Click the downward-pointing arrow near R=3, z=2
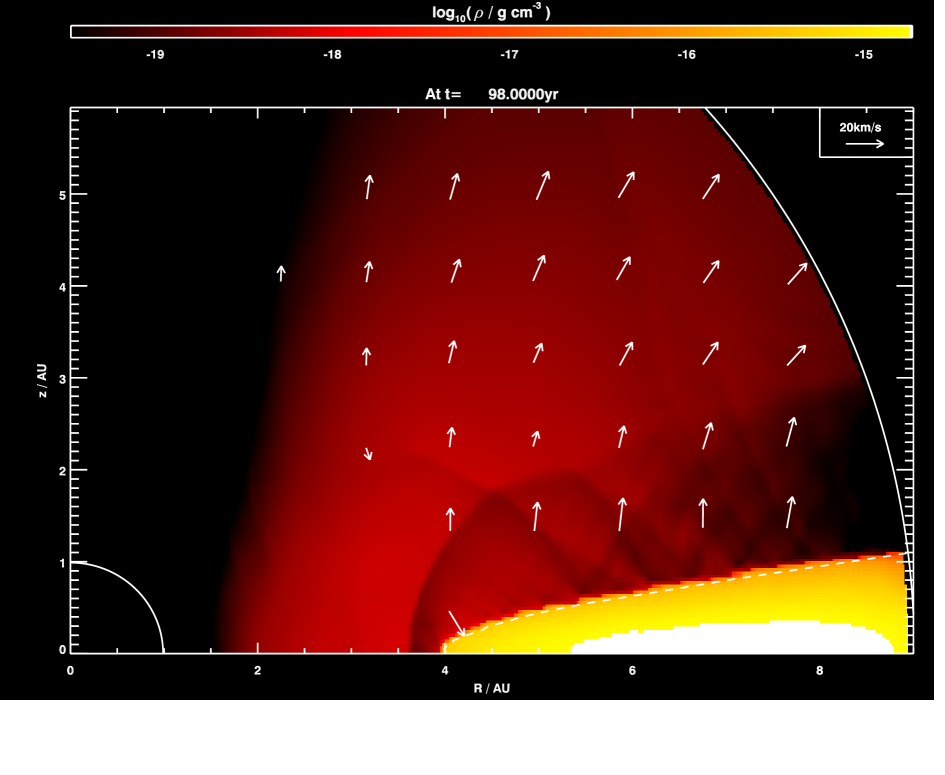 [368, 453]
